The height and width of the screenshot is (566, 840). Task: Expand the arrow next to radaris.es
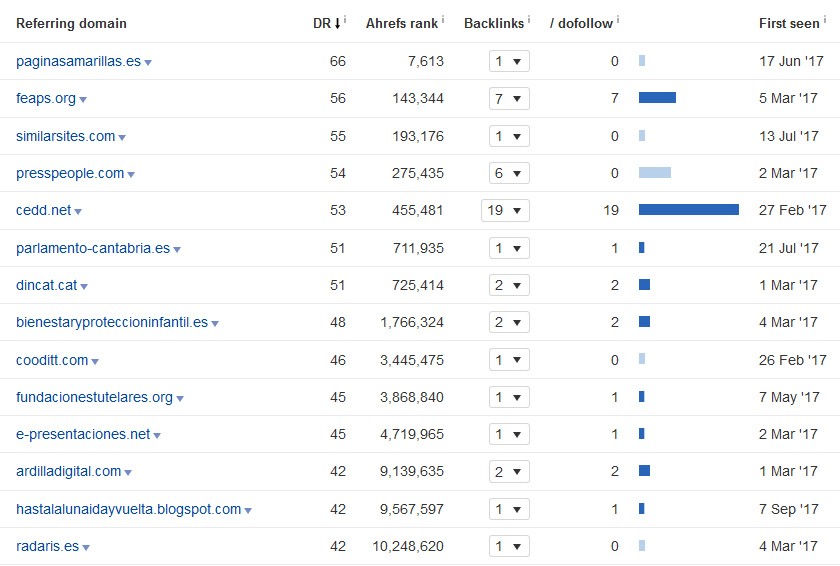[x=86, y=548]
